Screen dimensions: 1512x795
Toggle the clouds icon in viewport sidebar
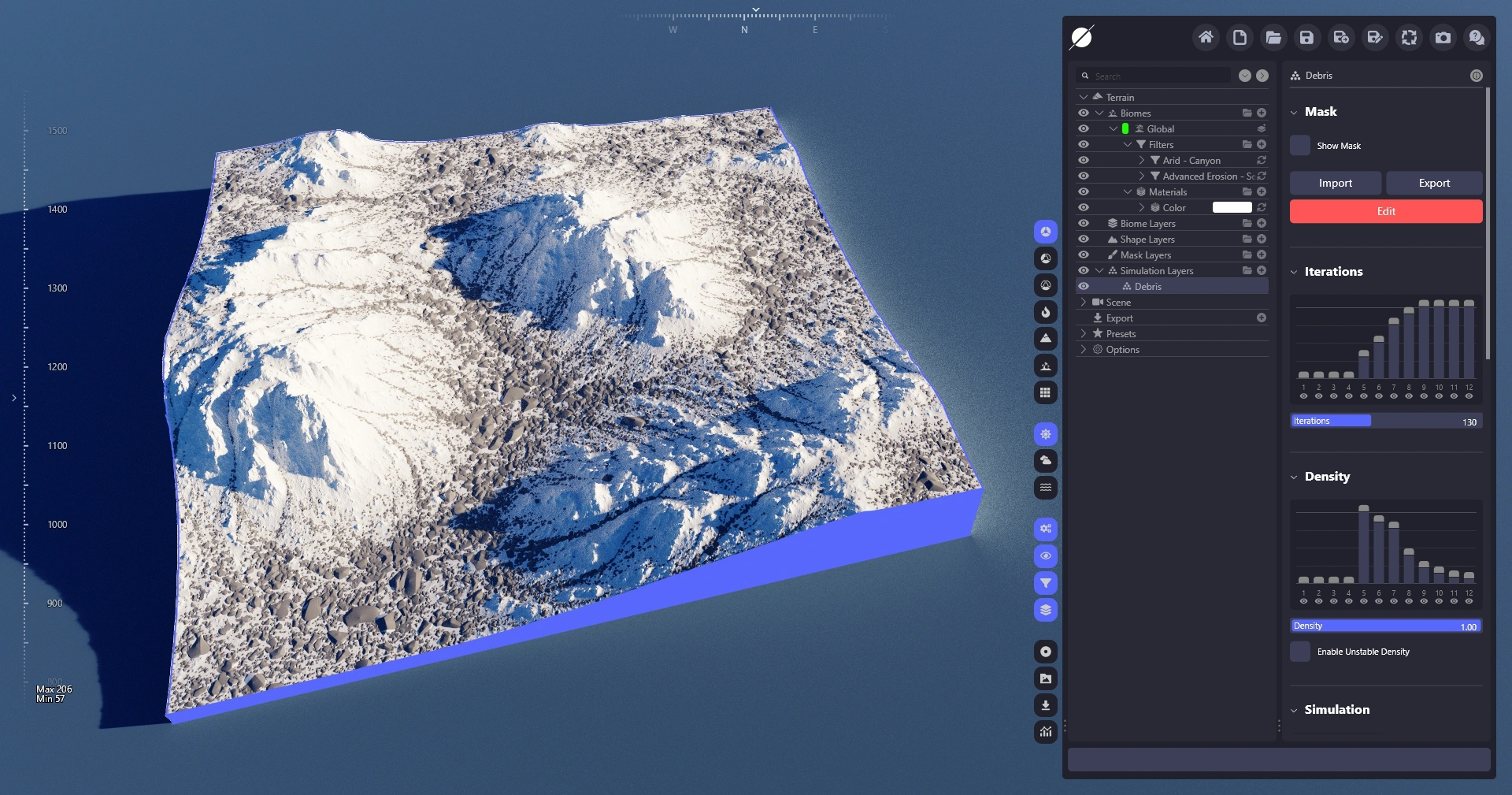click(x=1045, y=461)
